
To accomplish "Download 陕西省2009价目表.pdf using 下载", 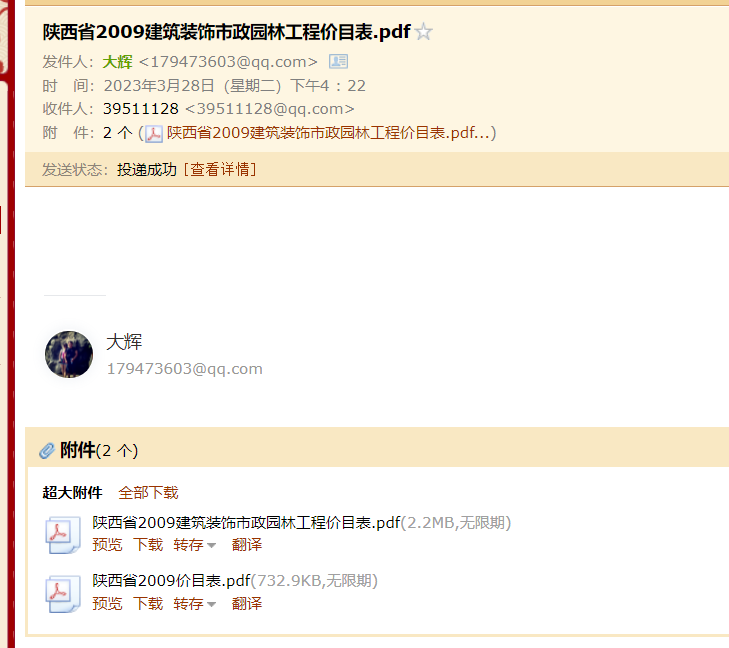I will point(148,603).
